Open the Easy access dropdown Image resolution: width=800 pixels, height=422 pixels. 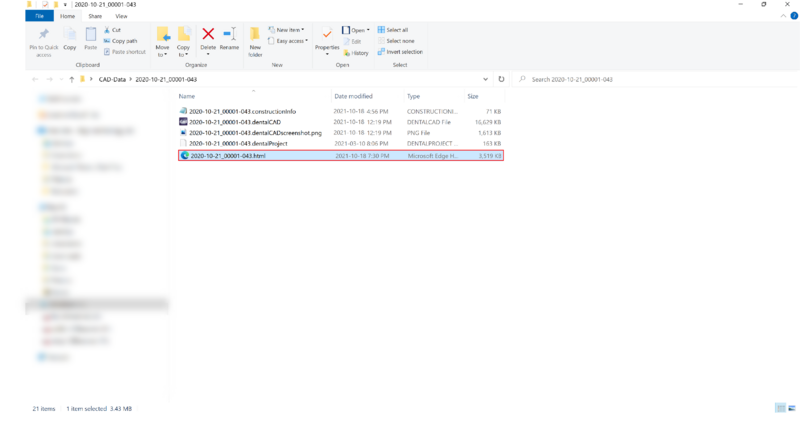[288, 41]
